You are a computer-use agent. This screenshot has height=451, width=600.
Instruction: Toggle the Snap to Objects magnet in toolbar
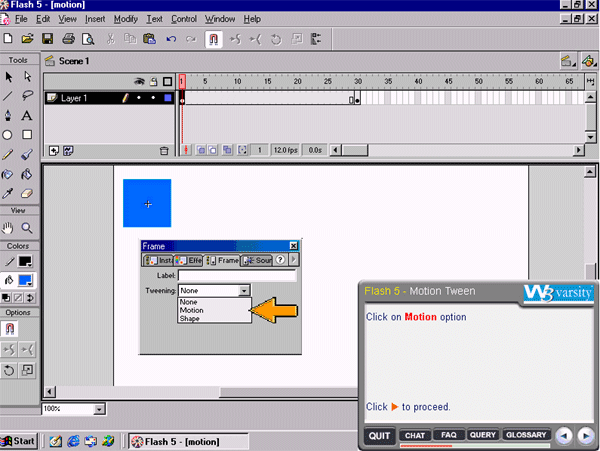coord(213,39)
